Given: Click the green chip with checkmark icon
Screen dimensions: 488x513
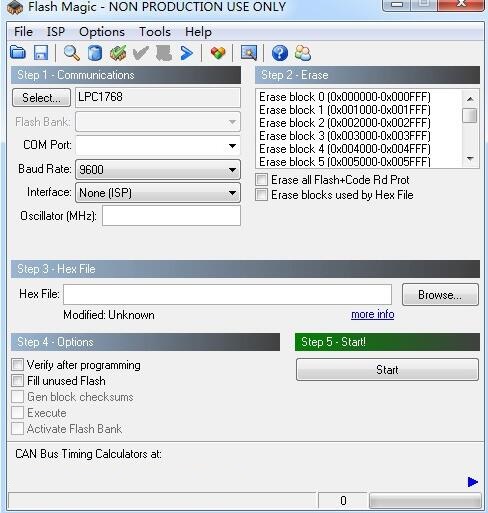Looking at the screenshot, I should click(118, 53).
